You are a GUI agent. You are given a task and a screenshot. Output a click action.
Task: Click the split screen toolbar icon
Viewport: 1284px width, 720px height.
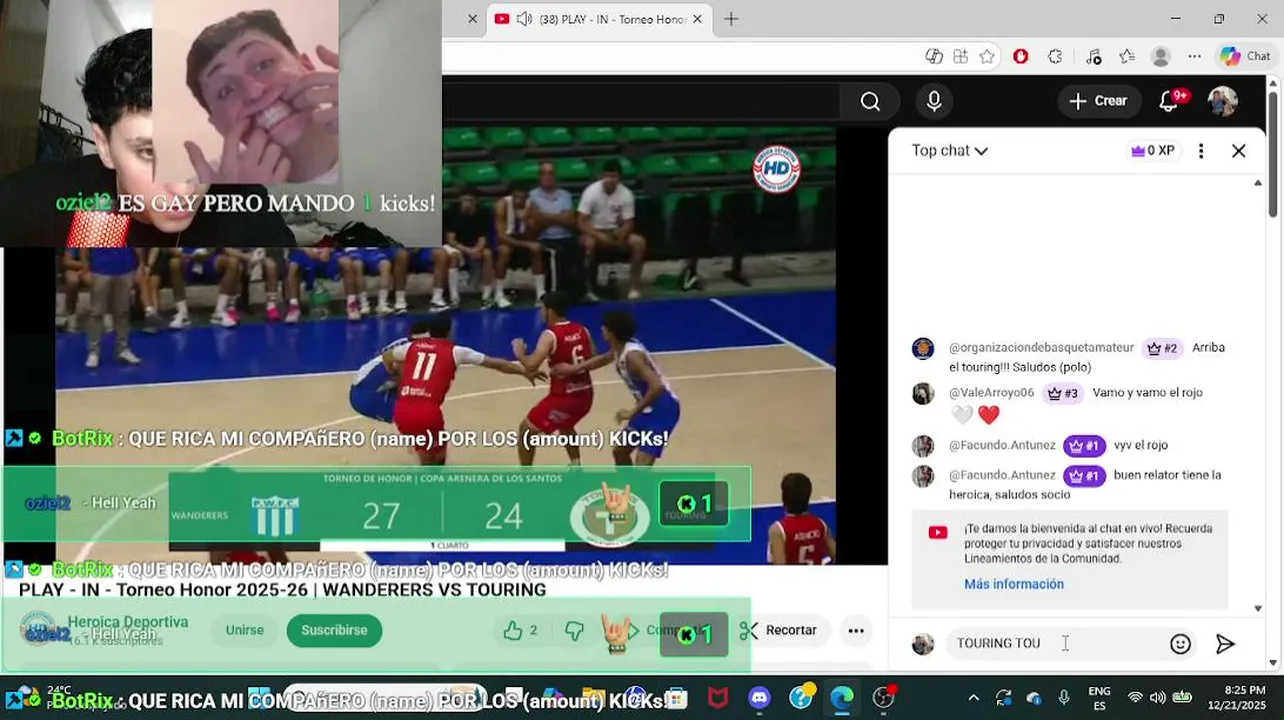[960, 57]
